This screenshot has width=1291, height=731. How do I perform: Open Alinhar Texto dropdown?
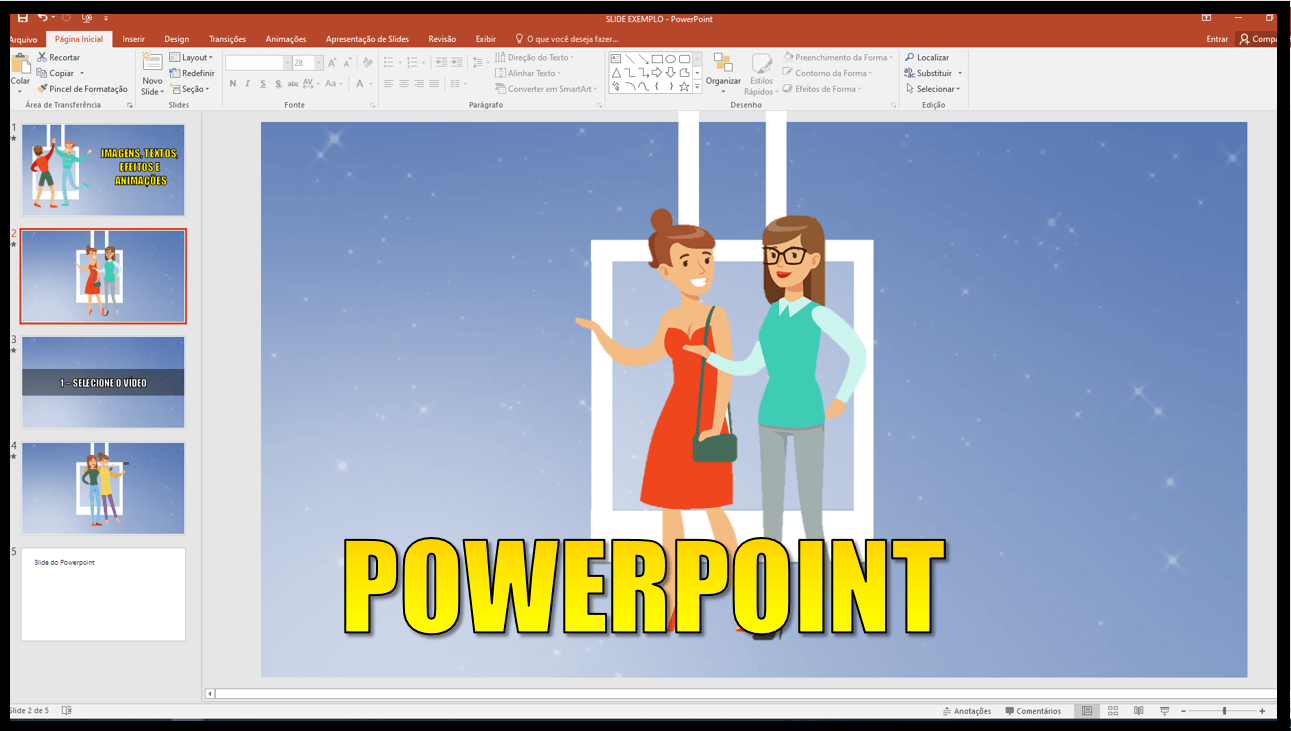[528, 73]
